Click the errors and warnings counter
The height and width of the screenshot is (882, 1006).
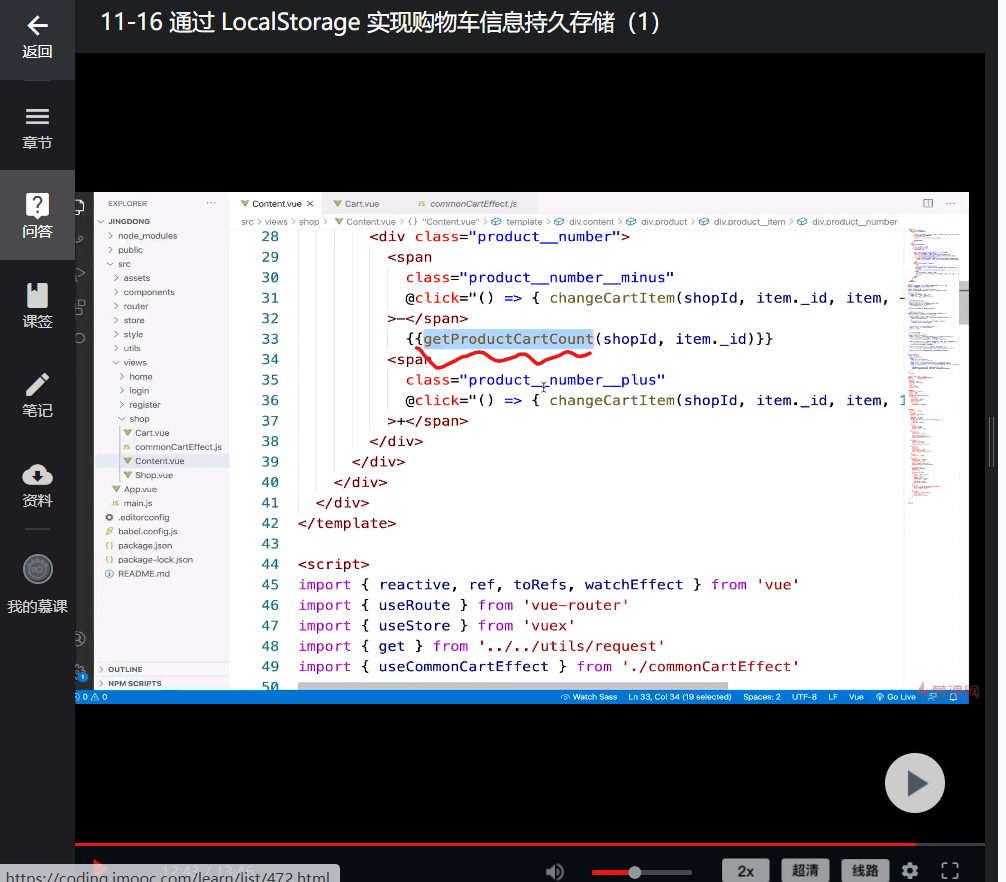click(92, 697)
